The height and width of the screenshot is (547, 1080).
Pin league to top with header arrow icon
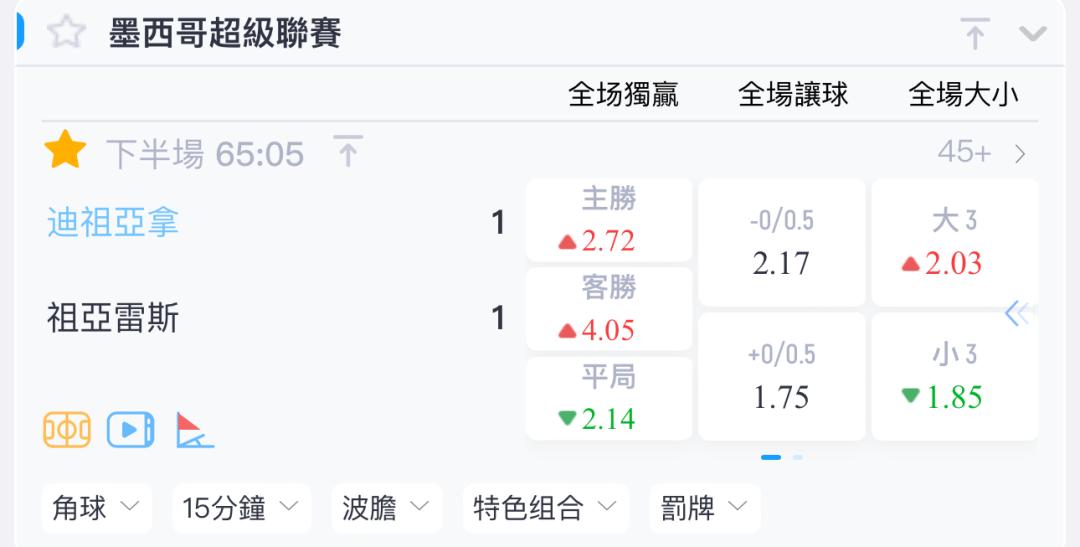pyautogui.click(x=975, y=33)
